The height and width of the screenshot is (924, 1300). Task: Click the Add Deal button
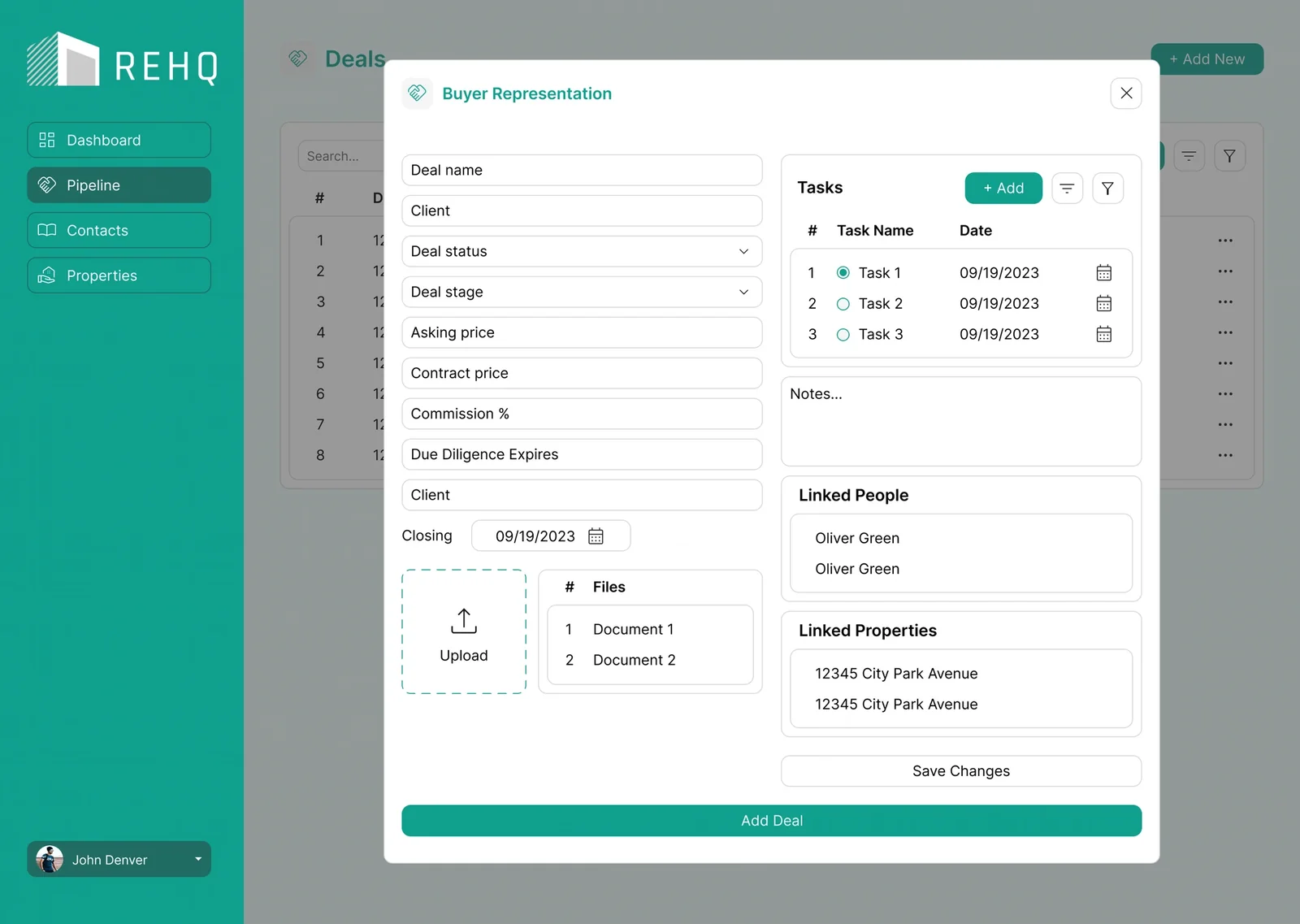(771, 820)
